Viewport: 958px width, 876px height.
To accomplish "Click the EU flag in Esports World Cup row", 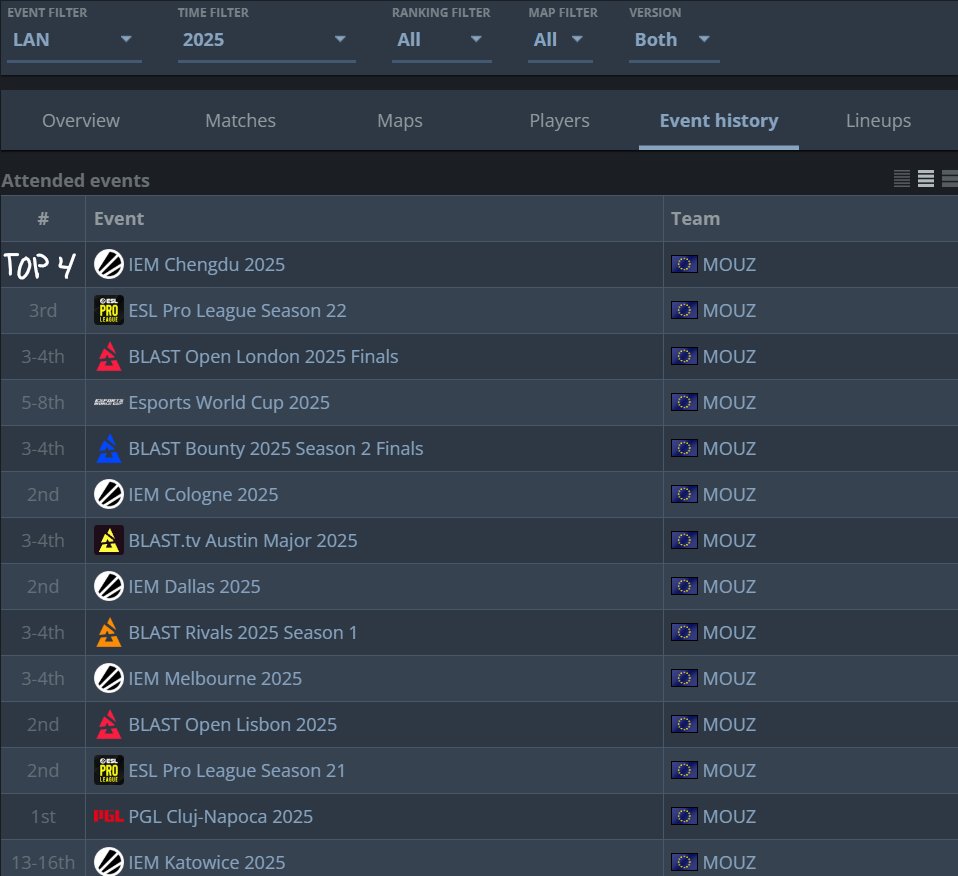I will coord(684,403).
